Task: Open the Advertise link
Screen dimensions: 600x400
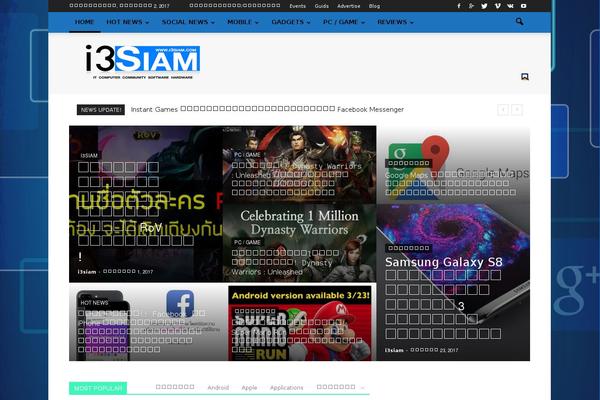Action: pos(349,6)
